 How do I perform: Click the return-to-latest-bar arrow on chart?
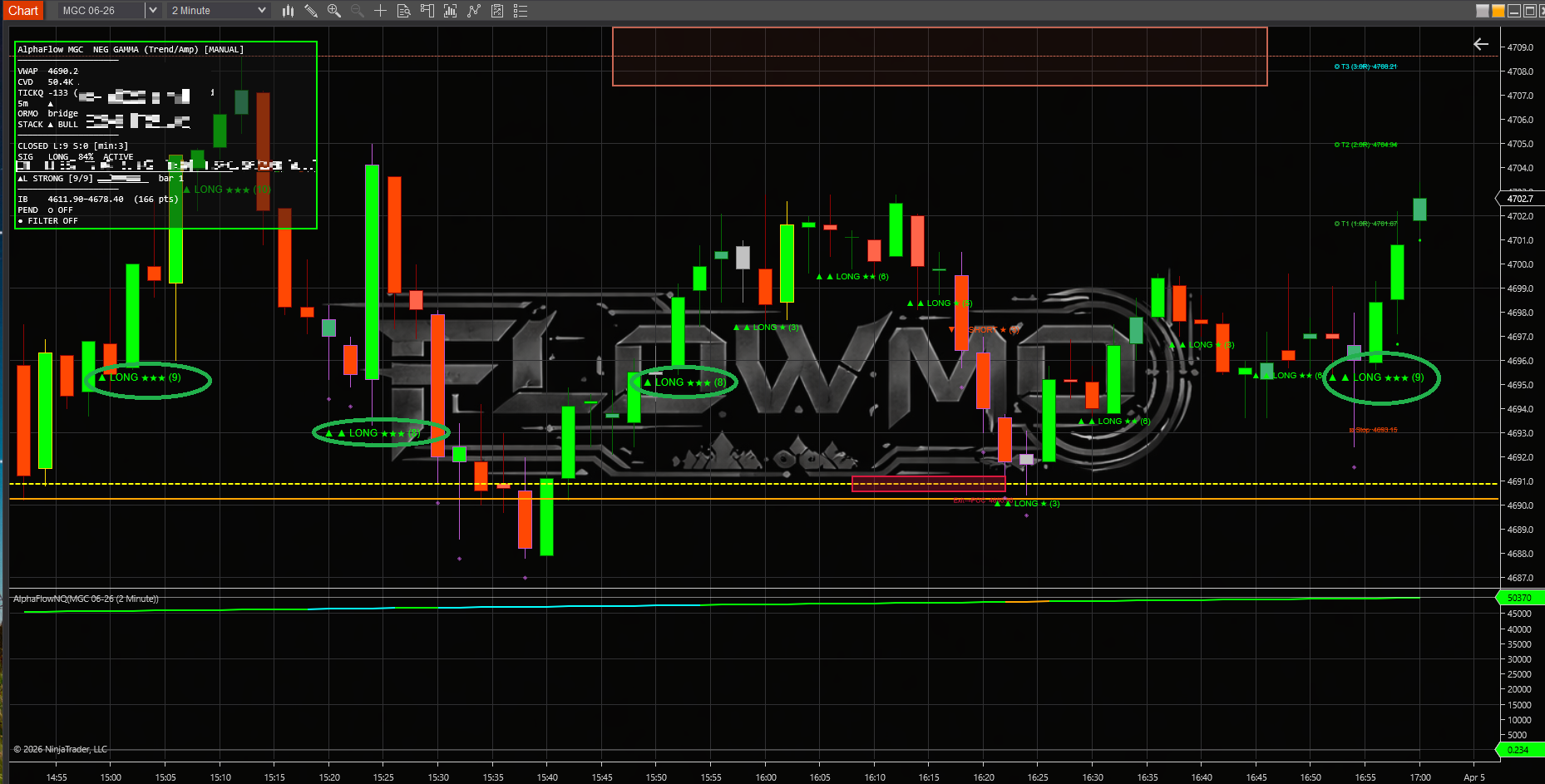coord(1481,44)
